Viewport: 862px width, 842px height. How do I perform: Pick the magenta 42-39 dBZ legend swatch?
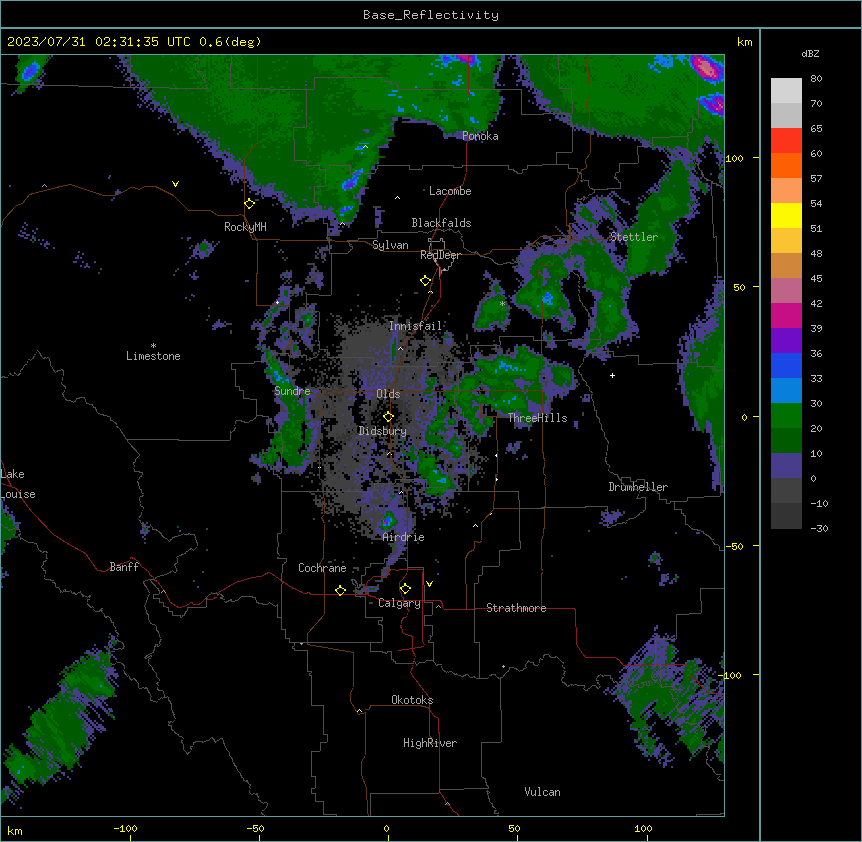click(786, 315)
